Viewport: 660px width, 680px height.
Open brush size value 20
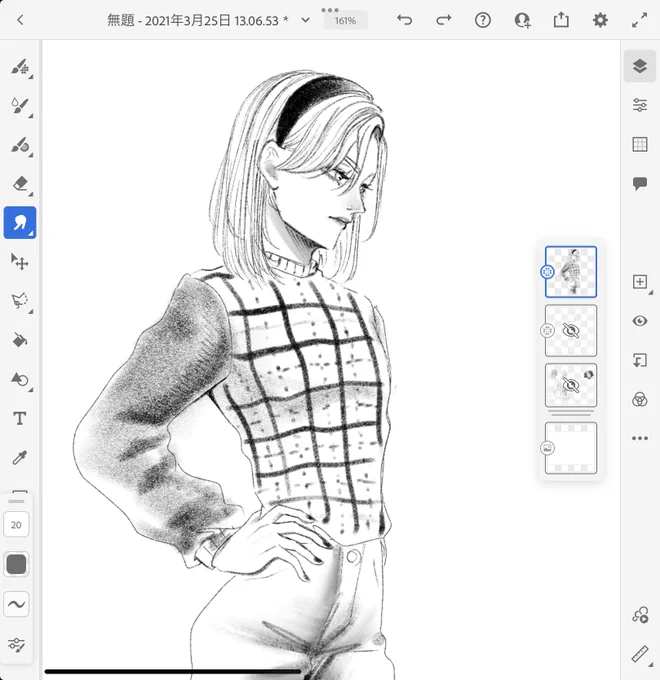16,525
